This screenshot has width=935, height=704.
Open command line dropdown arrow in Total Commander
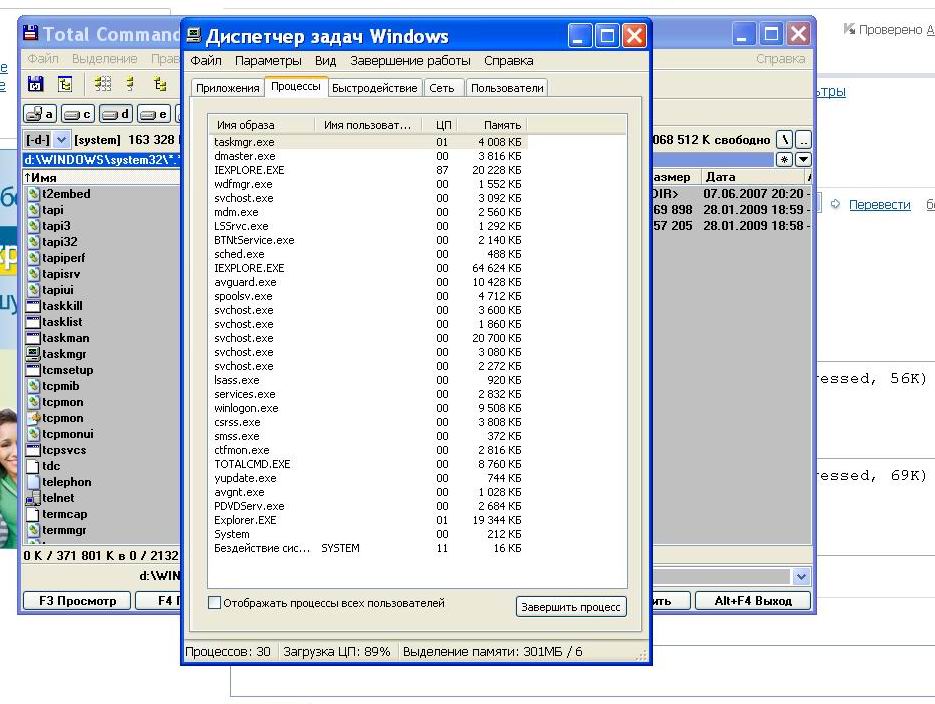point(801,576)
